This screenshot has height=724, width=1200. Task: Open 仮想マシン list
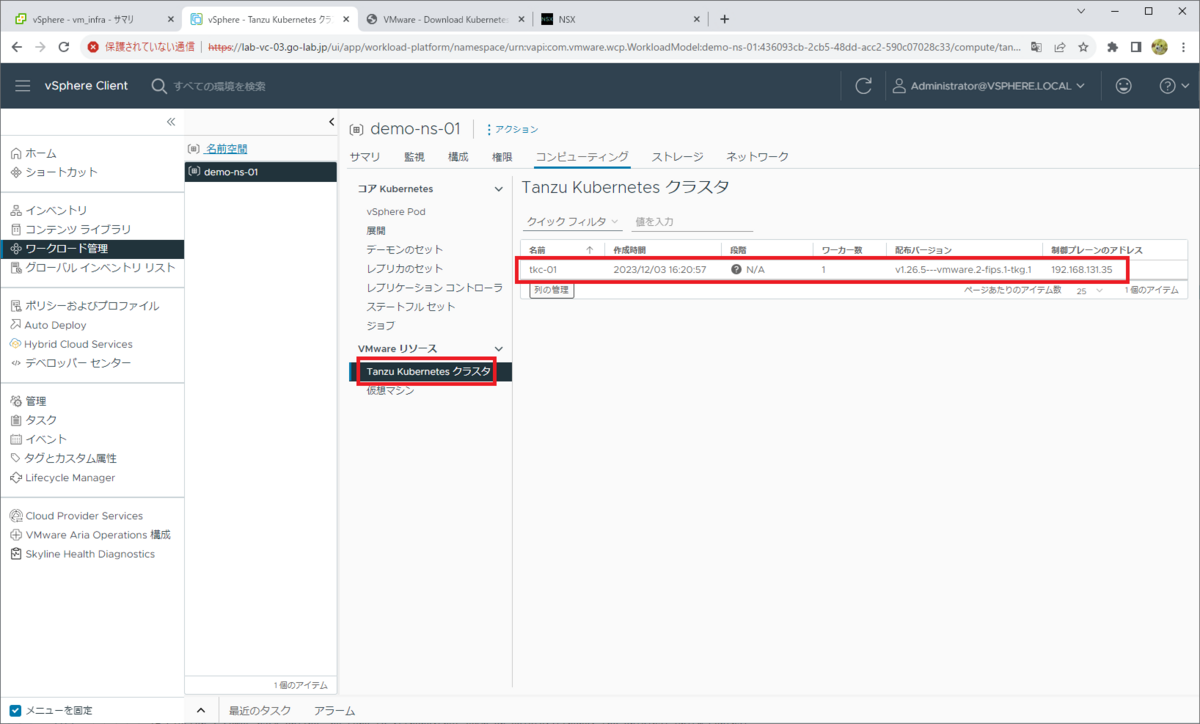coord(390,390)
